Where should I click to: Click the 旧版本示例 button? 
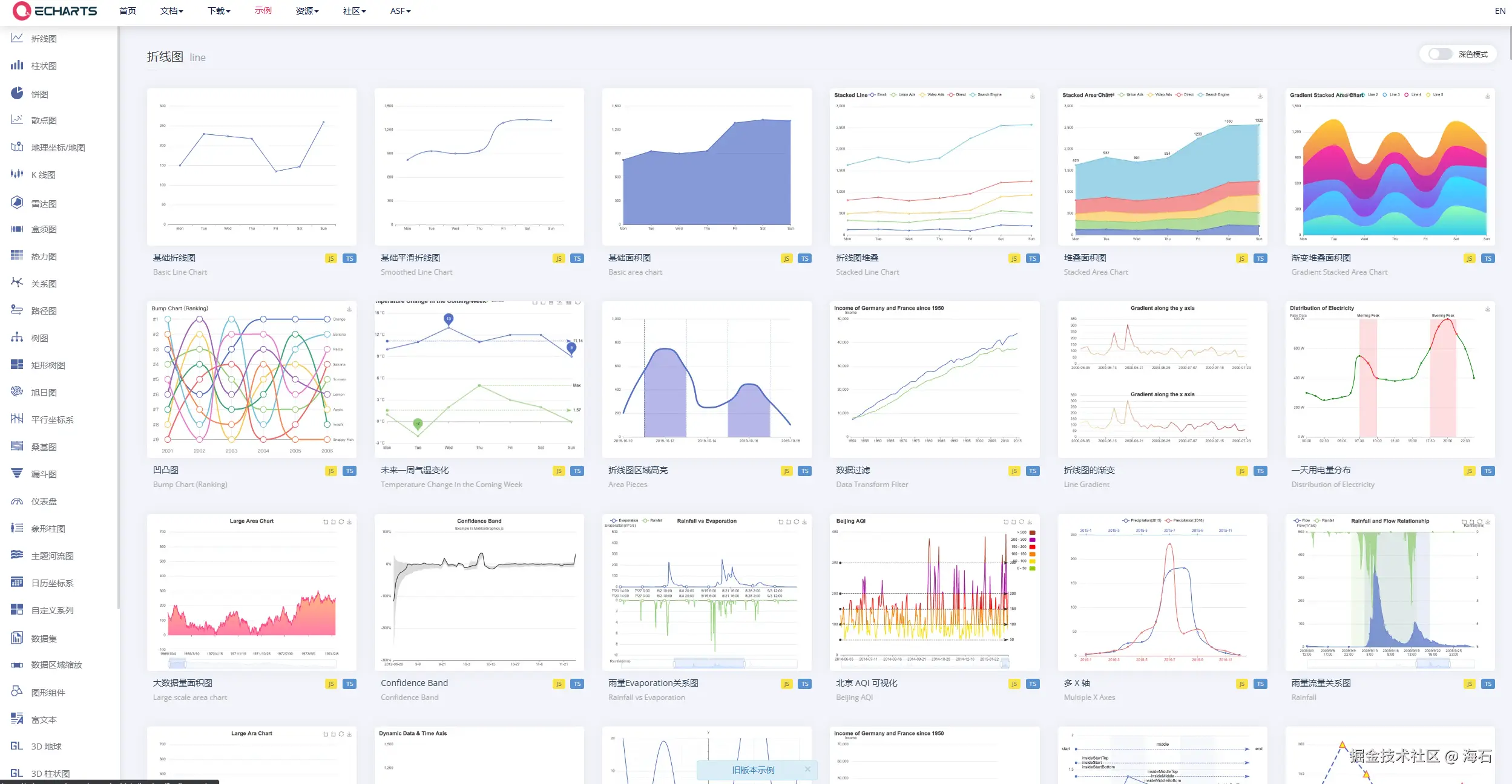point(752,770)
